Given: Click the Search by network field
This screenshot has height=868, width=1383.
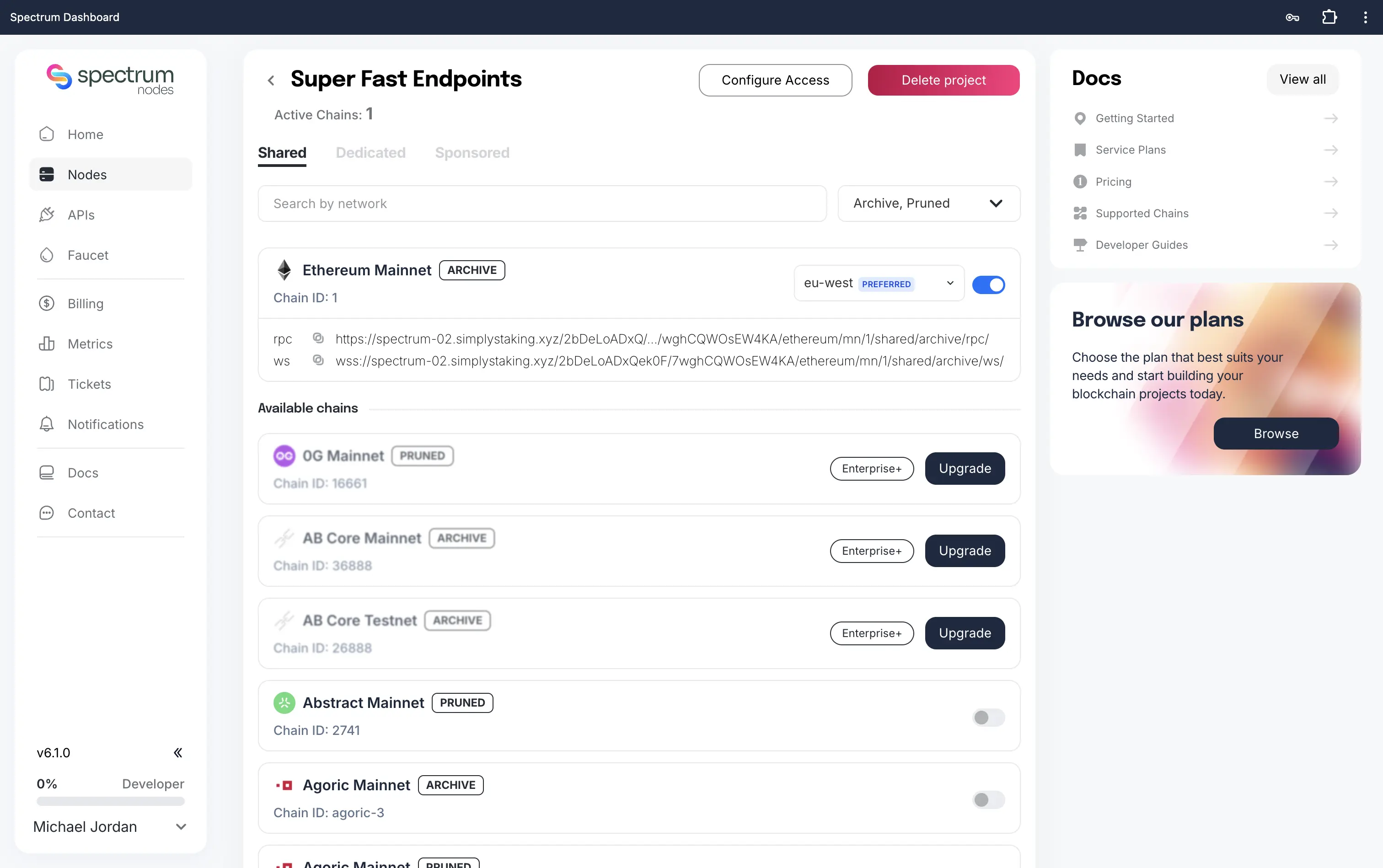Looking at the screenshot, I should point(542,203).
